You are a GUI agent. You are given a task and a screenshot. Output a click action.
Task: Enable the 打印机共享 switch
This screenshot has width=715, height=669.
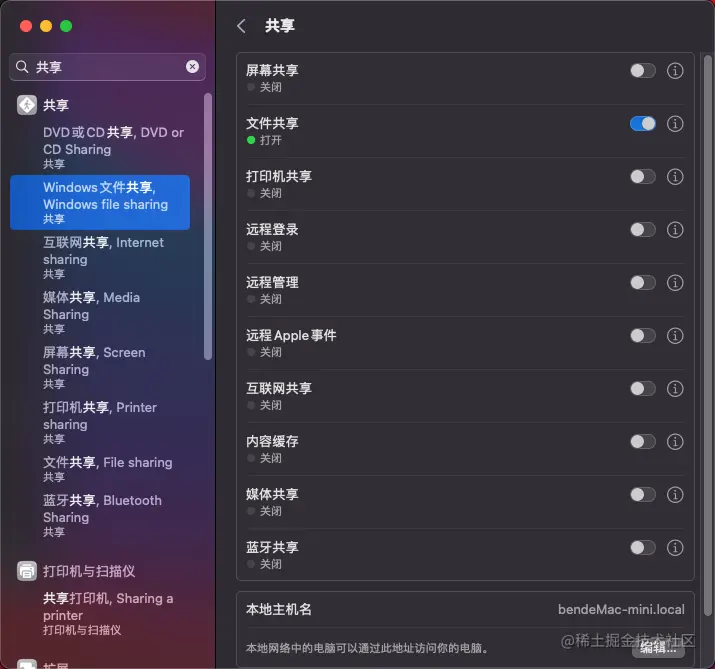[643, 176]
